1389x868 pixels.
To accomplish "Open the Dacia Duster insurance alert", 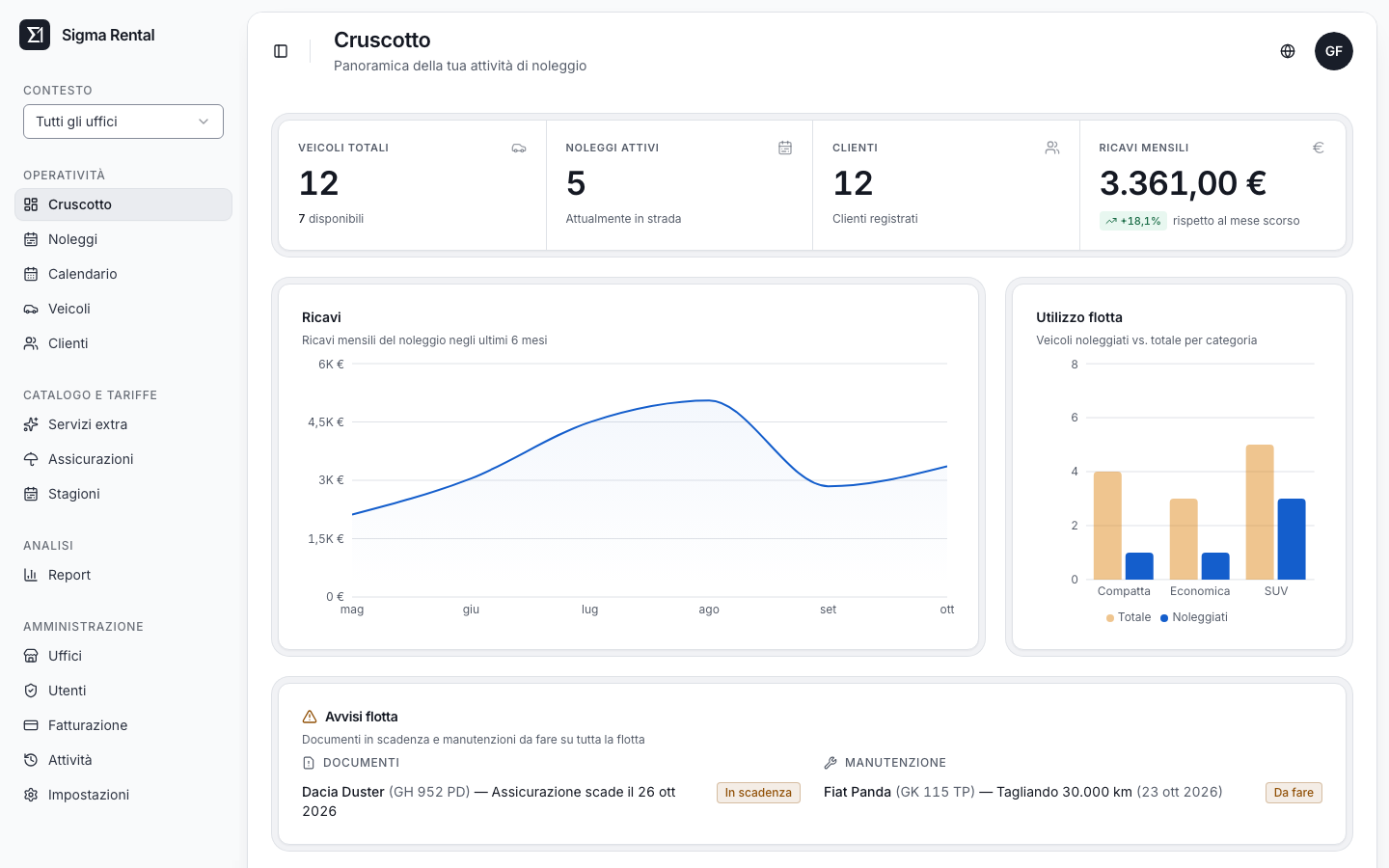I will coord(489,801).
